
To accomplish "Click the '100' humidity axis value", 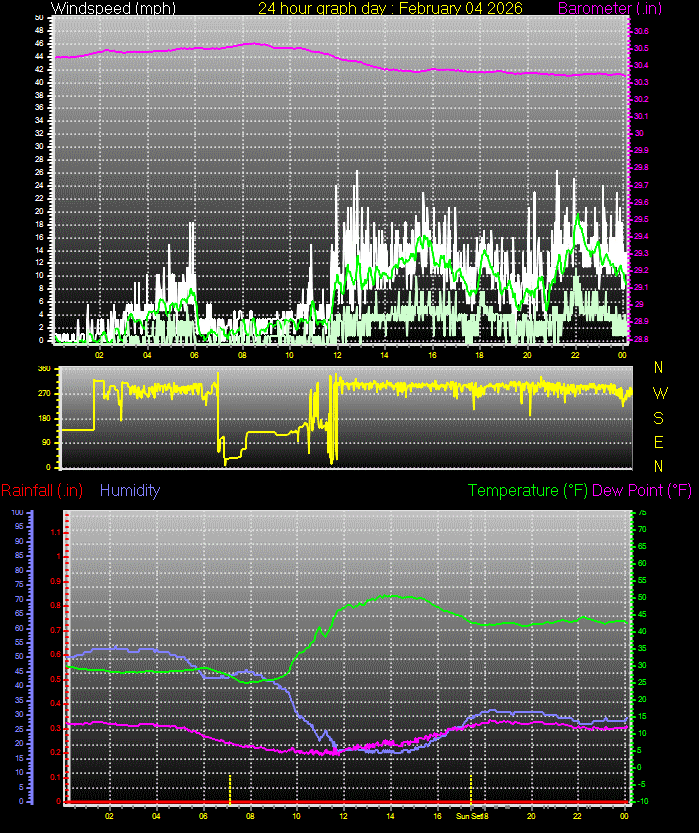I will click(x=17, y=513).
